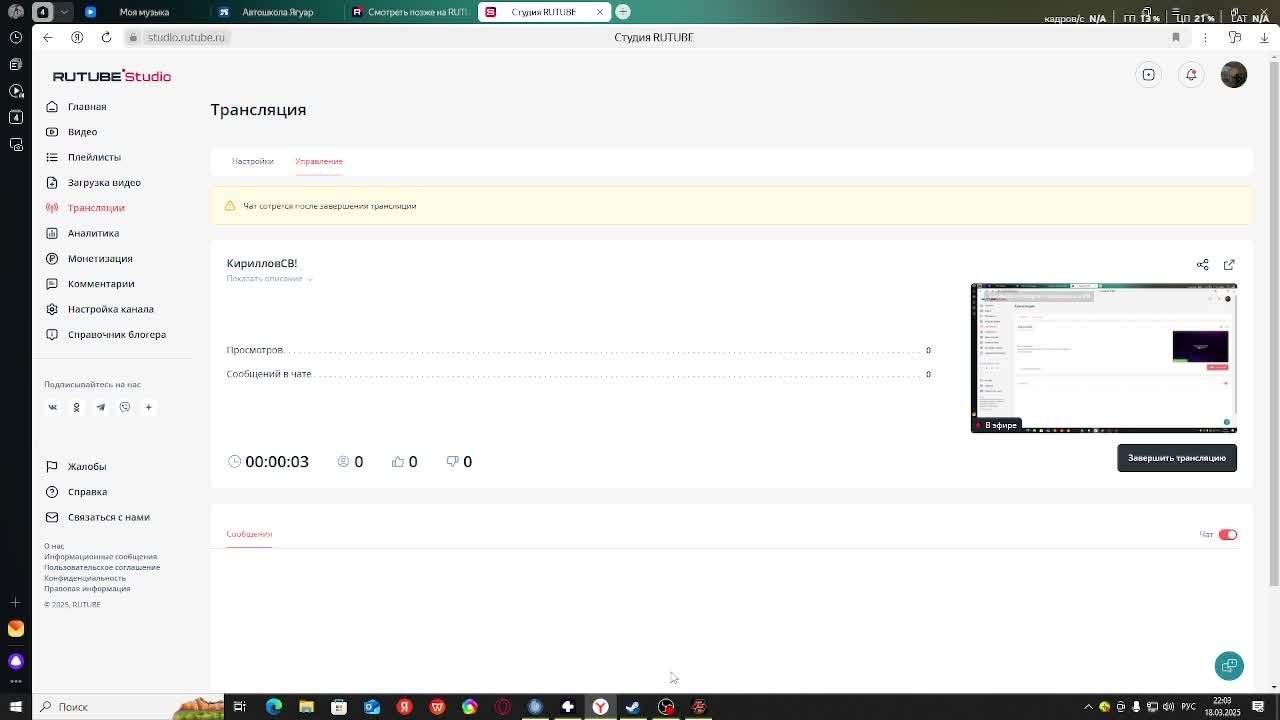Open the taskbar clock and date
The width and height of the screenshot is (1280, 720).
(x=1222, y=707)
